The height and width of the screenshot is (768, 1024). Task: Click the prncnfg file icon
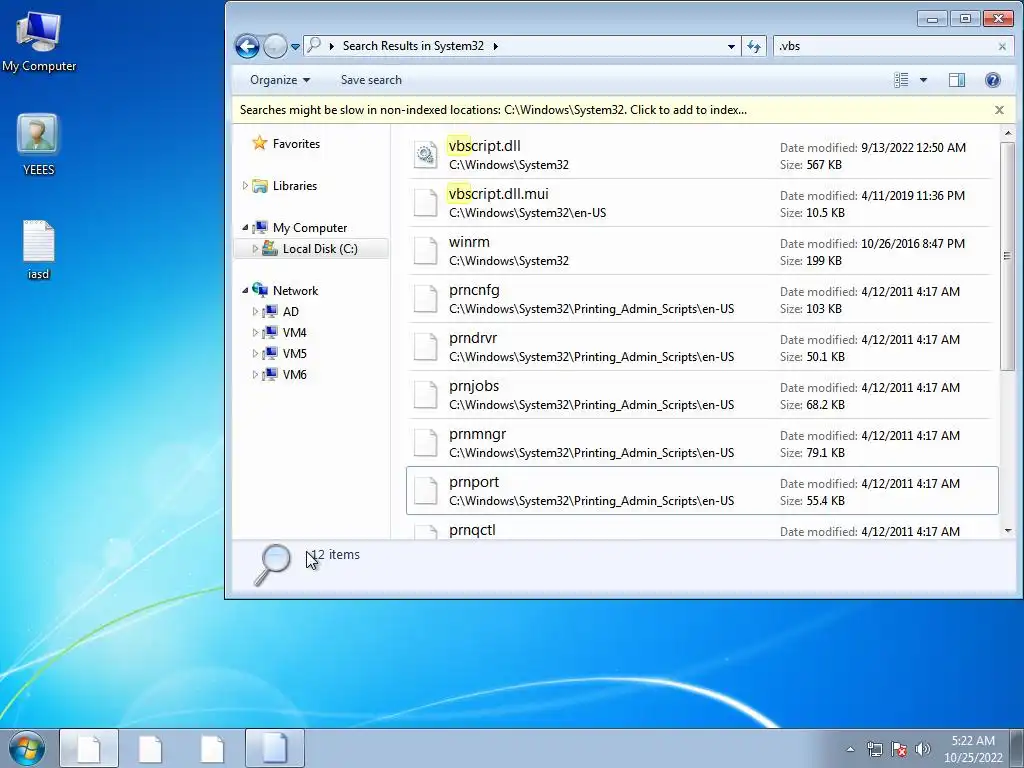426,298
